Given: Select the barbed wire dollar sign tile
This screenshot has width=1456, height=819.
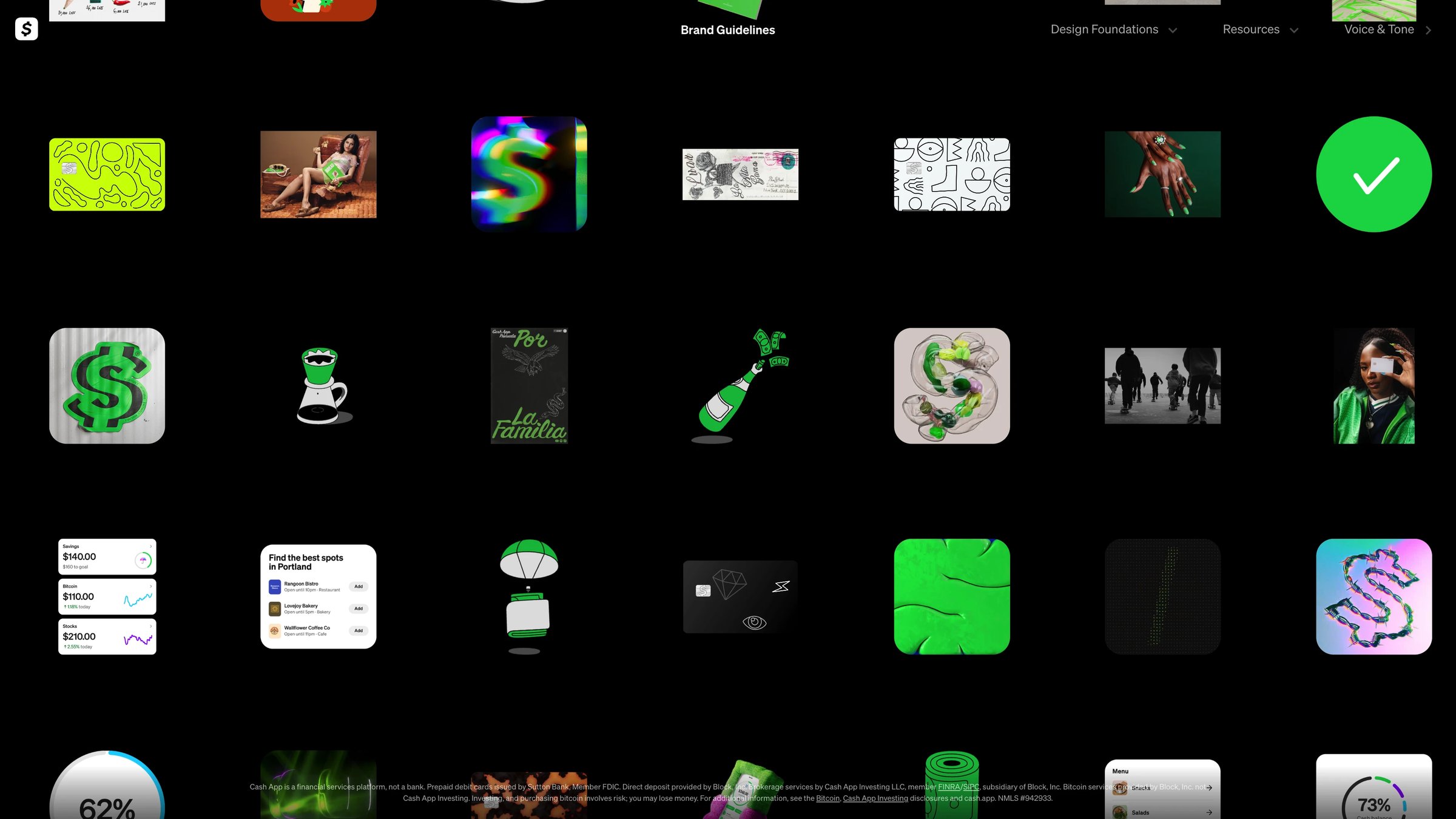Looking at the screenshot, I should point(1373,596).
